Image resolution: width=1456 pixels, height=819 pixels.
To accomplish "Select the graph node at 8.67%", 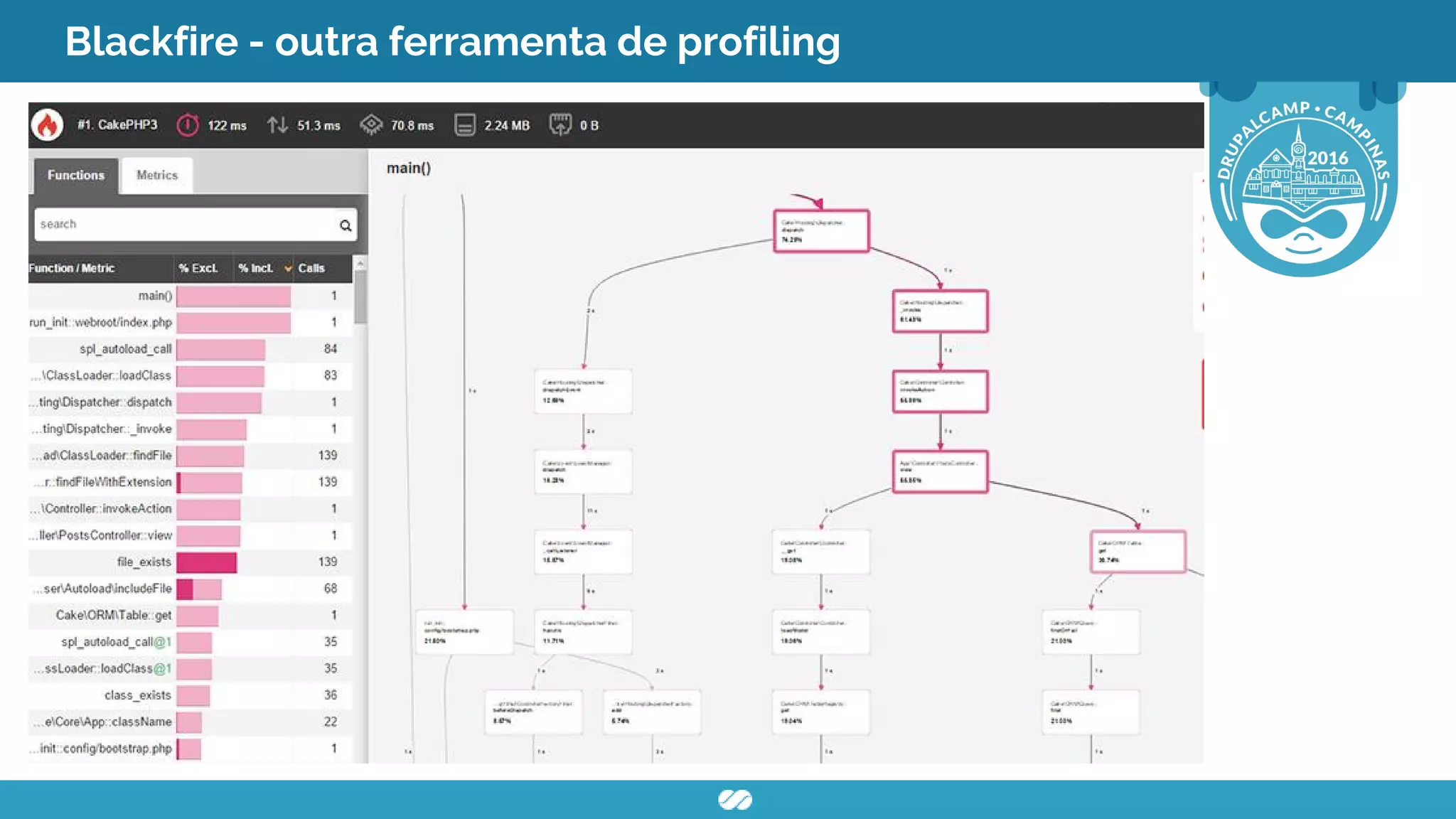I will 533,712.
